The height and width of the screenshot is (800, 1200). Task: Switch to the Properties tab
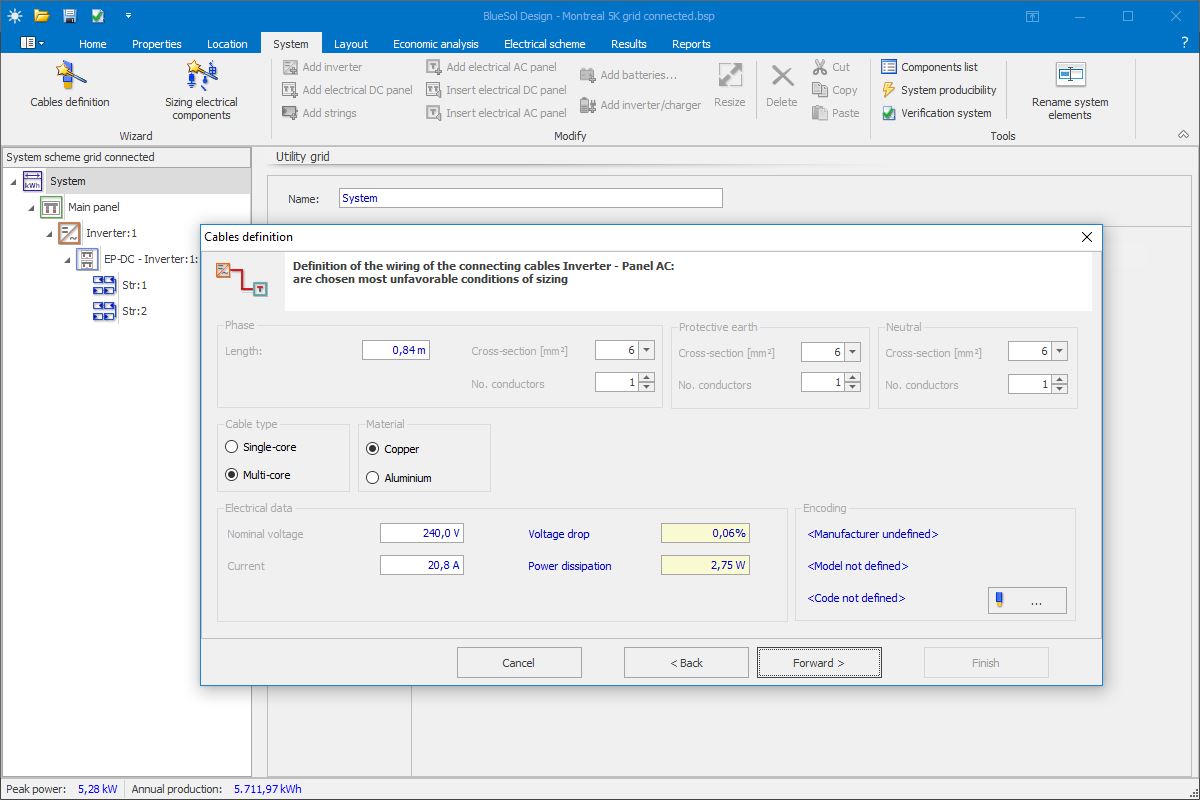click(x=157, y=43)
